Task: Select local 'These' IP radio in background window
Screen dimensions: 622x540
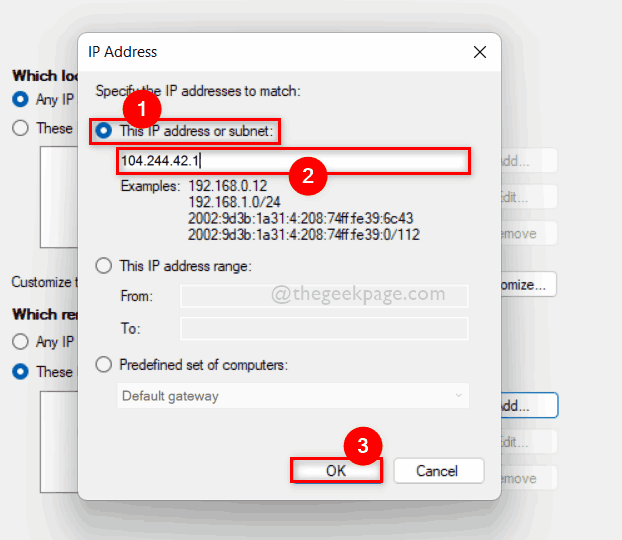Action: point(20,128)
